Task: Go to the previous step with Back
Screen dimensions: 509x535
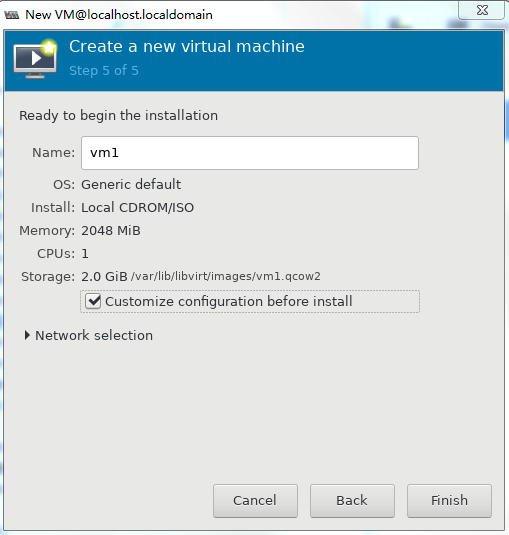Action: click(352, 501)
